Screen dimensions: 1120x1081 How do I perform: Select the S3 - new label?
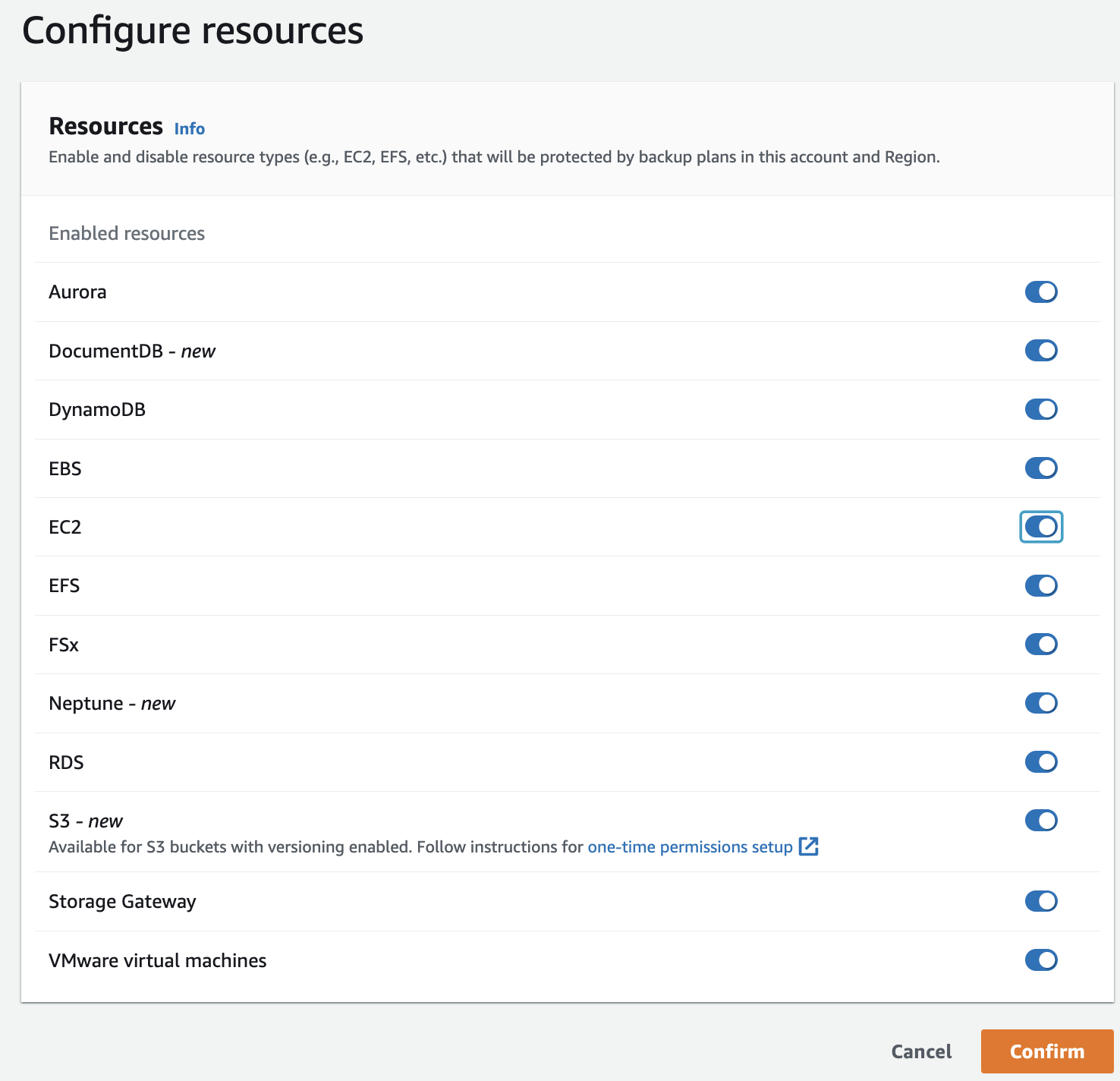[86, 821]
